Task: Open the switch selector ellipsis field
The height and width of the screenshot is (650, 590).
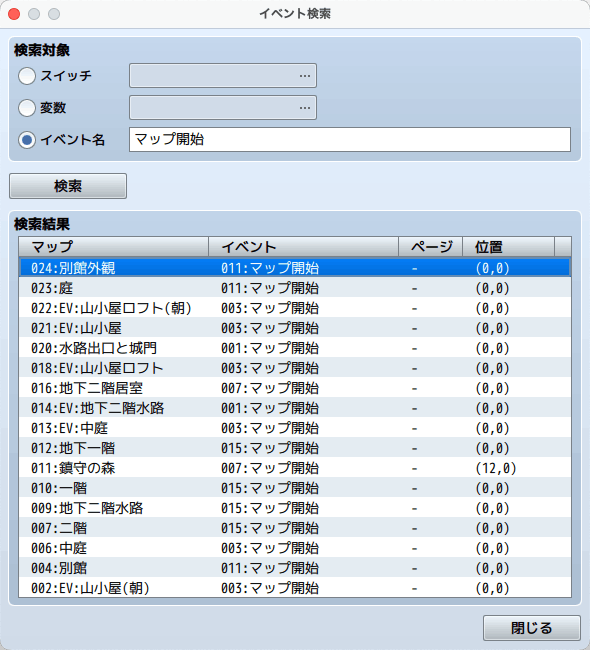Action: click(223, 75)
